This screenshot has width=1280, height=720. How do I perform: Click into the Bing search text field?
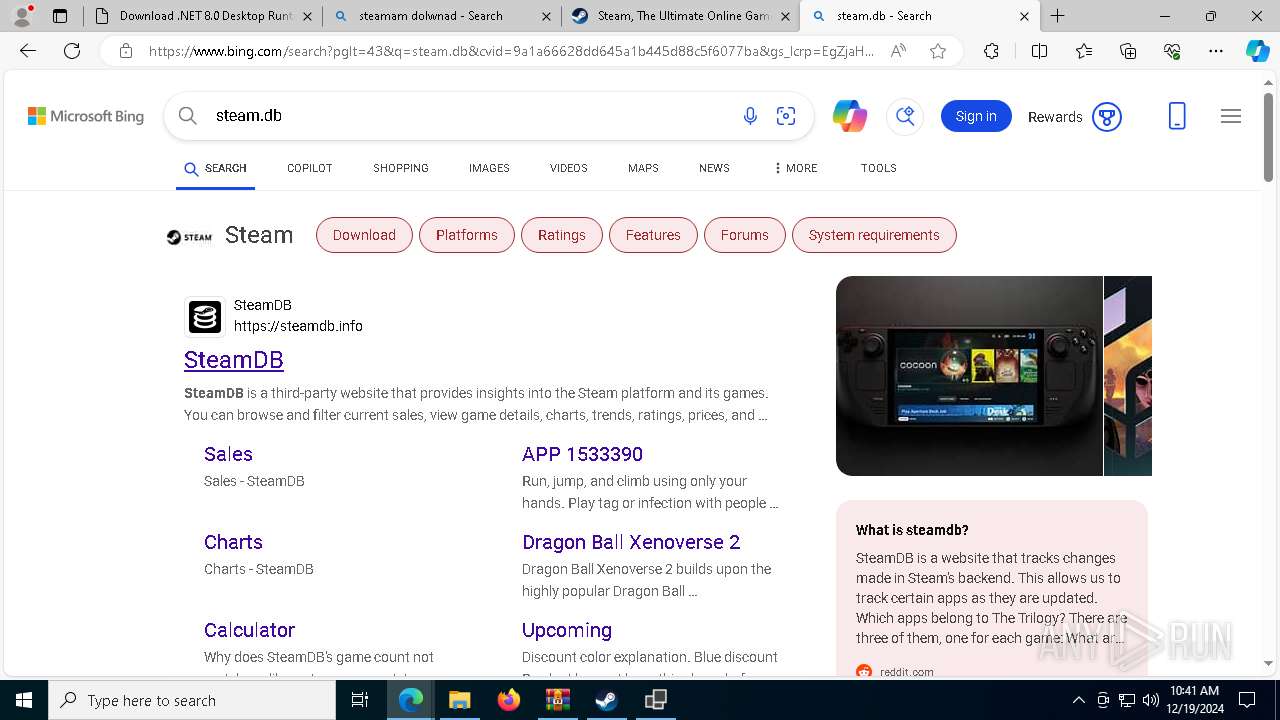470,116
